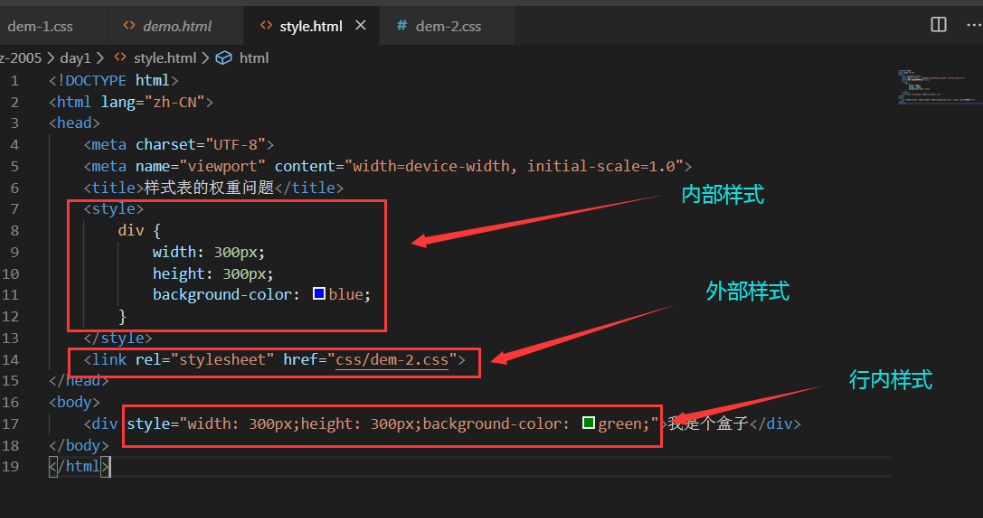Open the editor more actions menu
Viewport: 983px width, 518px height.
pyautogui.click(x=974, y=25)
